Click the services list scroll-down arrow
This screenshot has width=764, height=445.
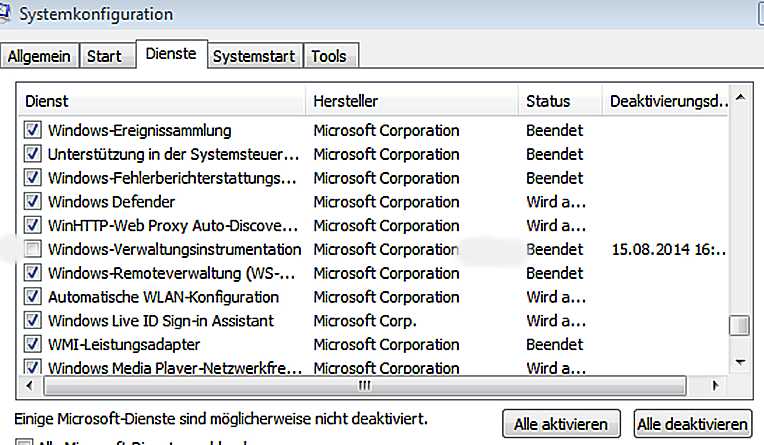pyautogui.click(x=741, y=361)
